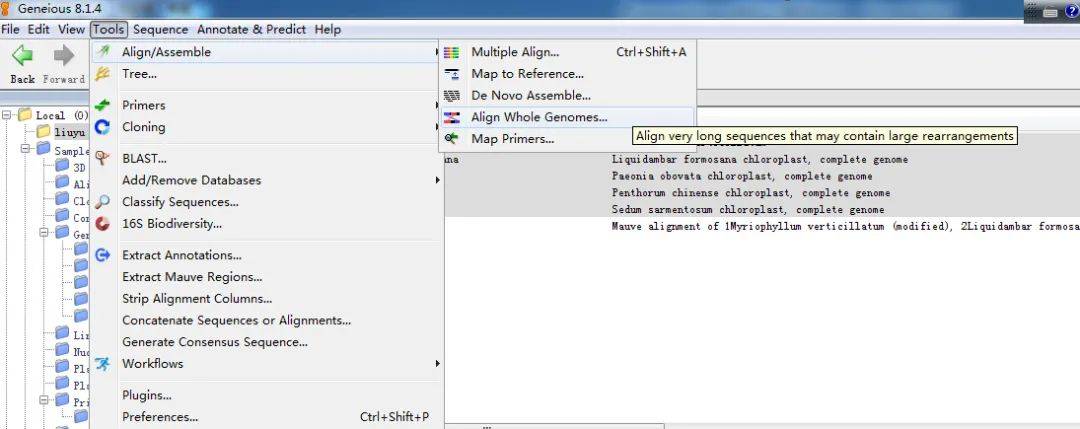Screen dimensions: 1080x429
Task: Click the Workflows icon
Action: [102, 364]
